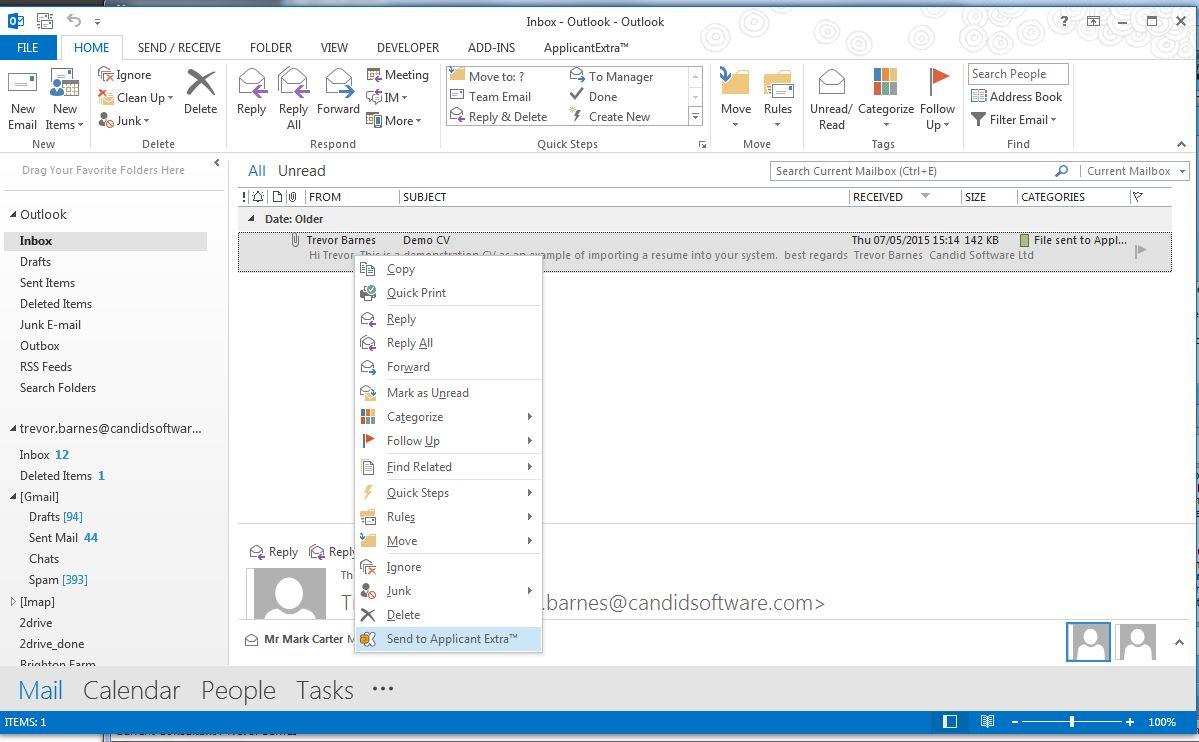Image resolution: width=1199 pixels, height=742 pixels.
Task: Click the flag on Demo CV message
Action: tap(1140, 250)
